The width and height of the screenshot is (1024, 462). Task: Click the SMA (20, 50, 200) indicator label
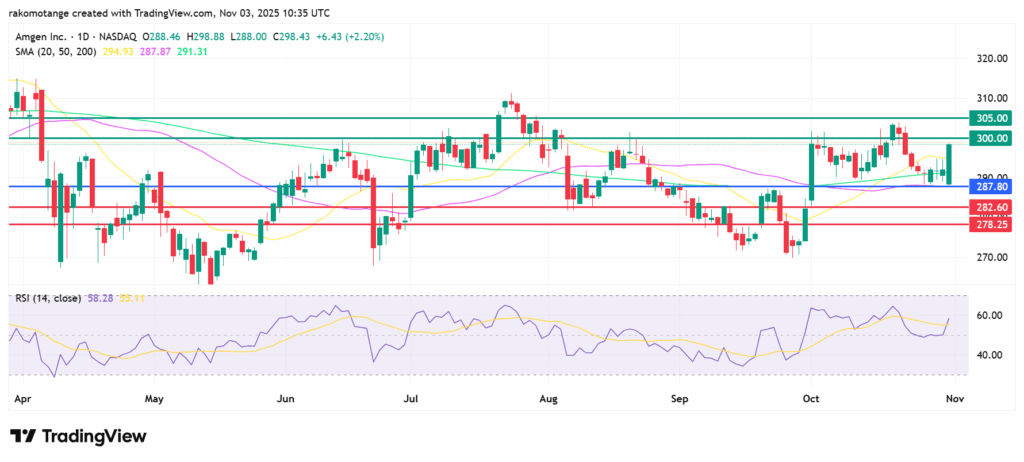(x=56, y=50)
